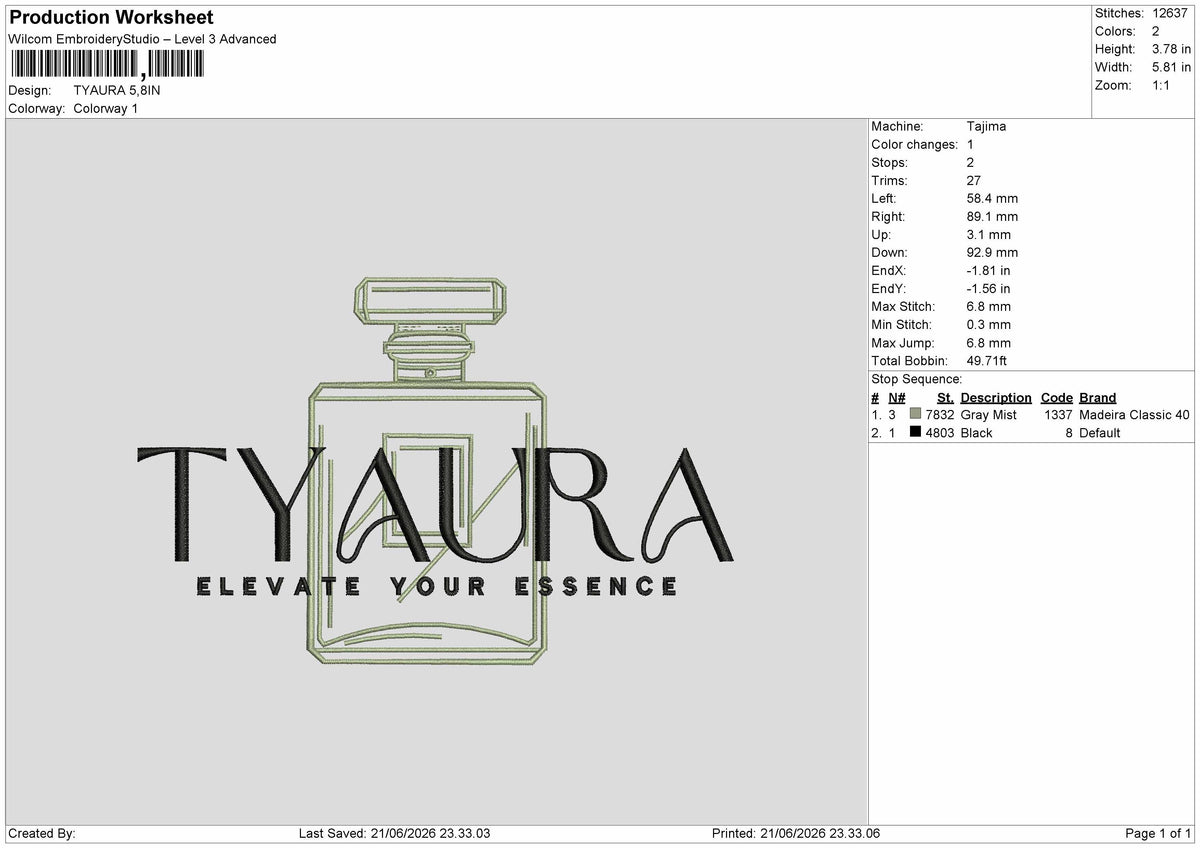Click the EndY value '-1.56 in'
Screen dimensions: 1200x848
pyautogui.click(x=988, y=288)
